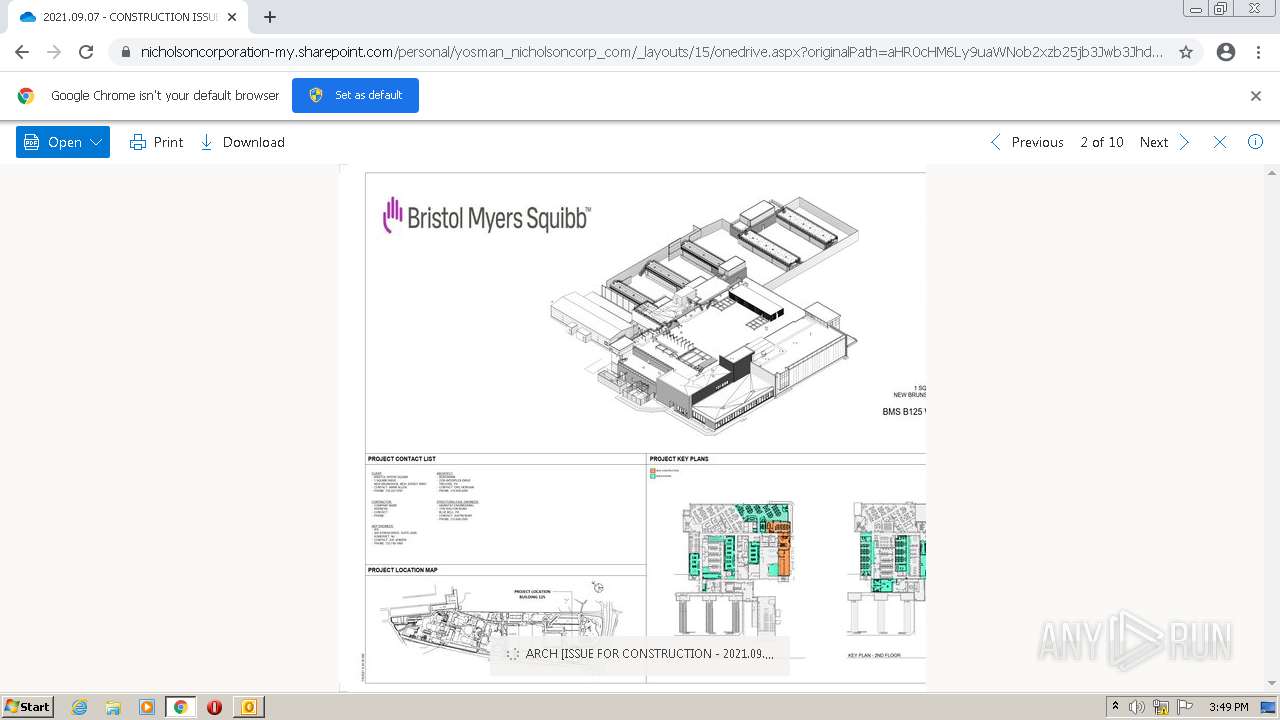Click the PROJECT CONTACT LIST heading
This screenshot has height=720, width=1280.
tap(402, 459)
